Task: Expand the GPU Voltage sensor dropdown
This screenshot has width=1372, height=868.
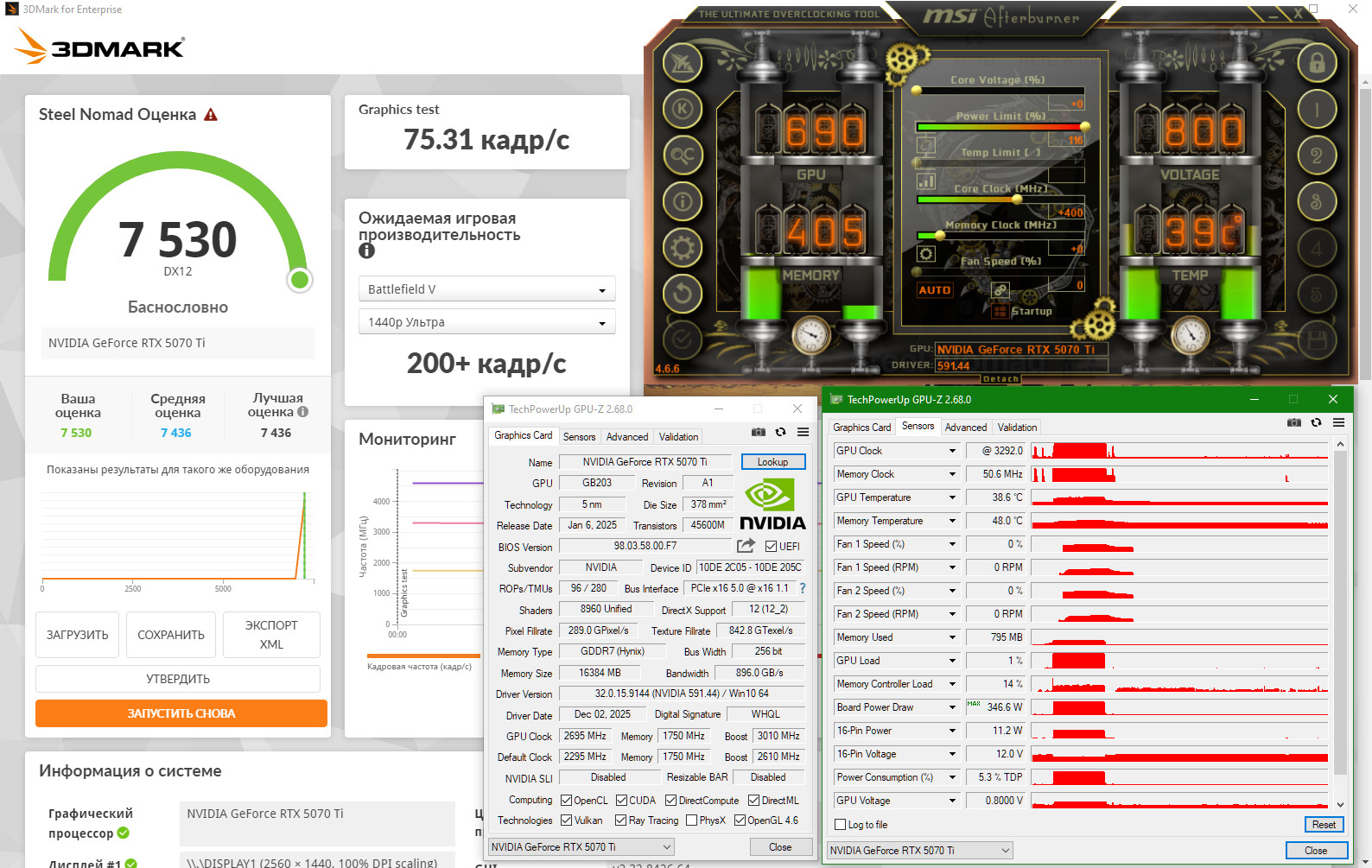Action: 953,801
